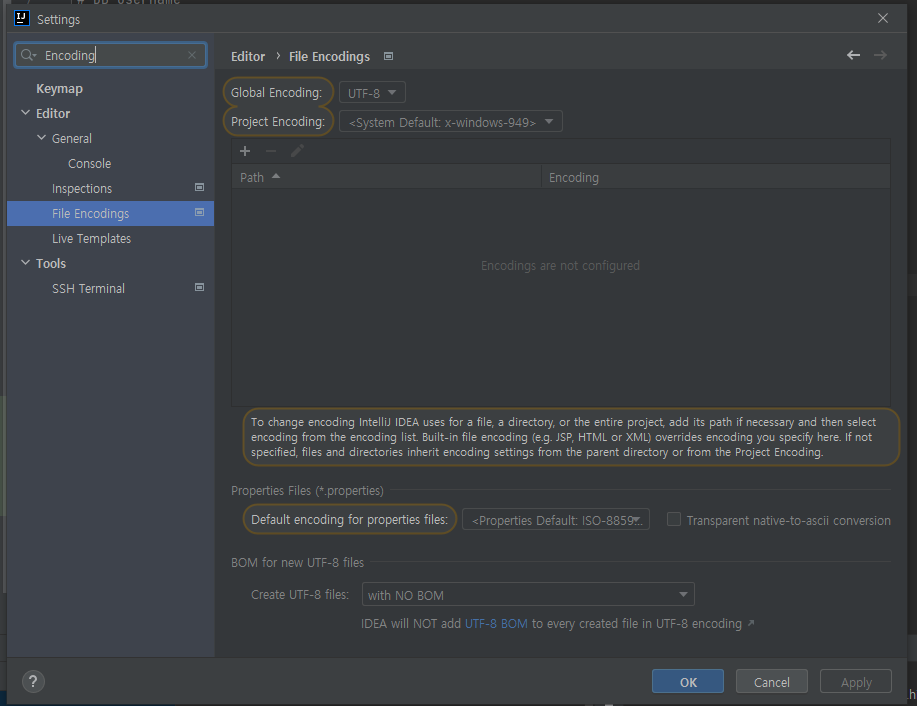Click project icon on File Encodings row

[x=199, y=212]
